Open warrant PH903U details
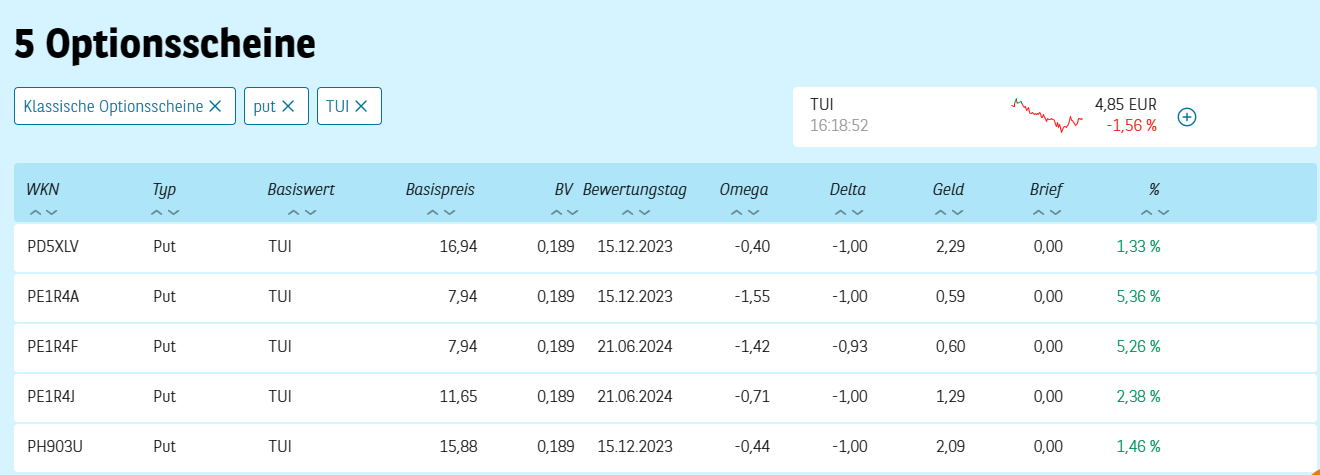Viewport: 1320px width, 475px height. tap(54, 446)
